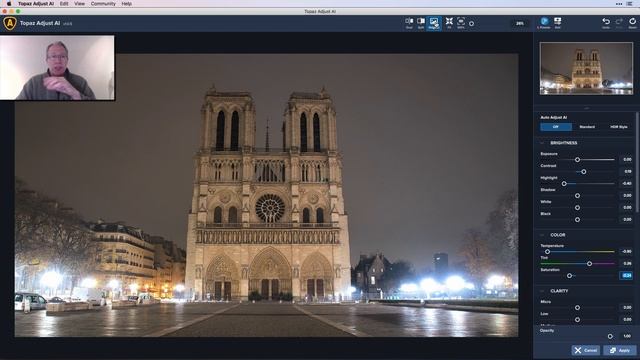Click the webcam overlay of the presenter
This screenshot has height=360, width=640.
57,68
